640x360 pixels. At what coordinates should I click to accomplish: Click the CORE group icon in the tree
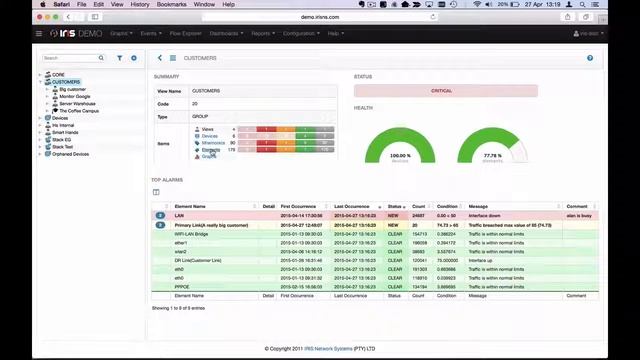48,75
